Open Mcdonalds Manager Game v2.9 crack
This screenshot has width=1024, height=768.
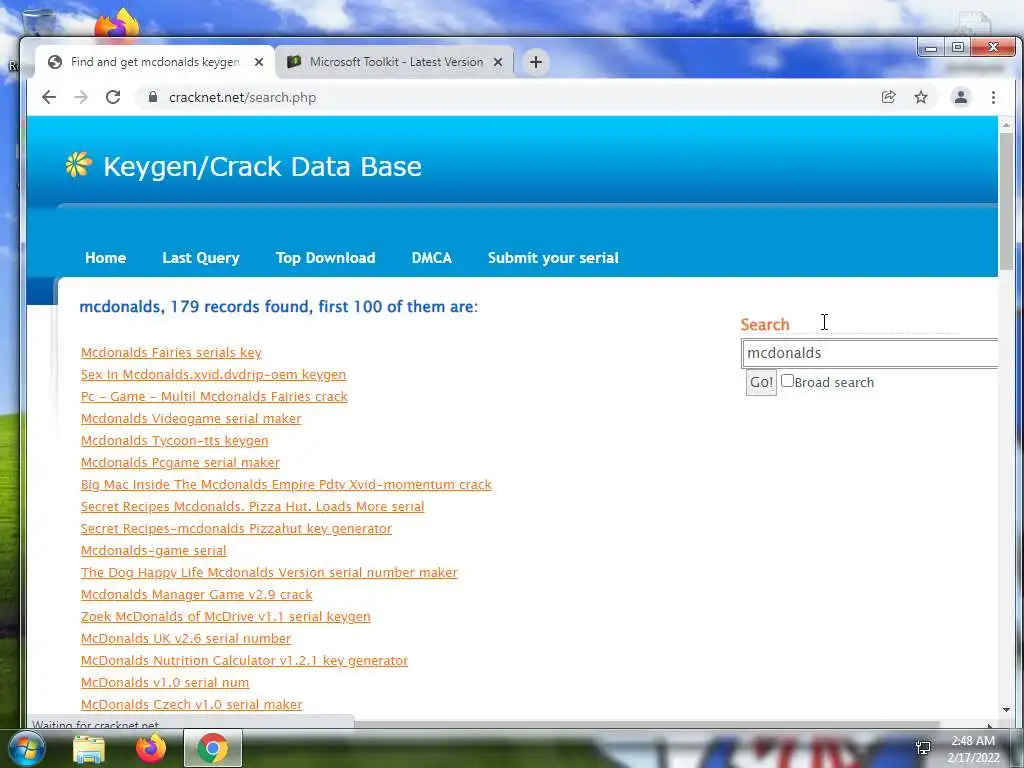coord(197,594)
